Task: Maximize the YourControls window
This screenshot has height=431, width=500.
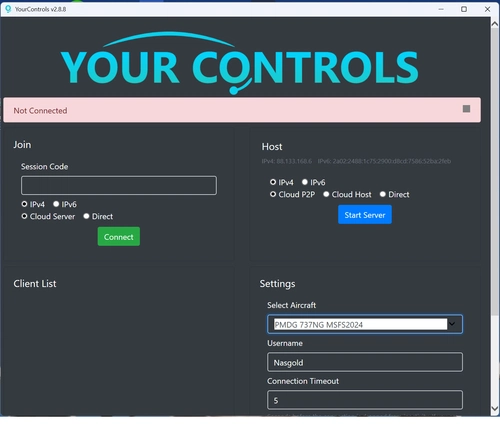Action: pos(464,9)
